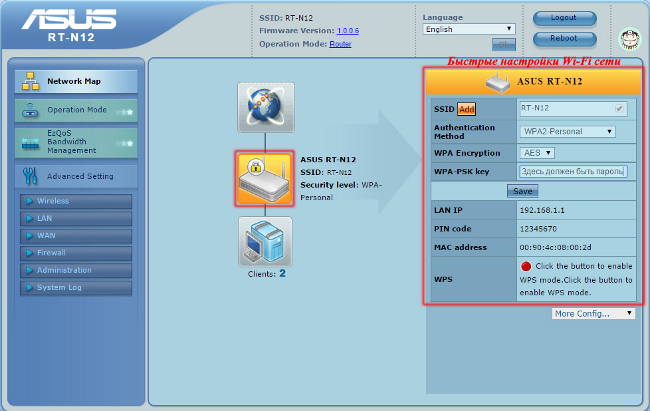
Task: Focus the SSID input field RT-N12
Action: (x=573, y=109)
